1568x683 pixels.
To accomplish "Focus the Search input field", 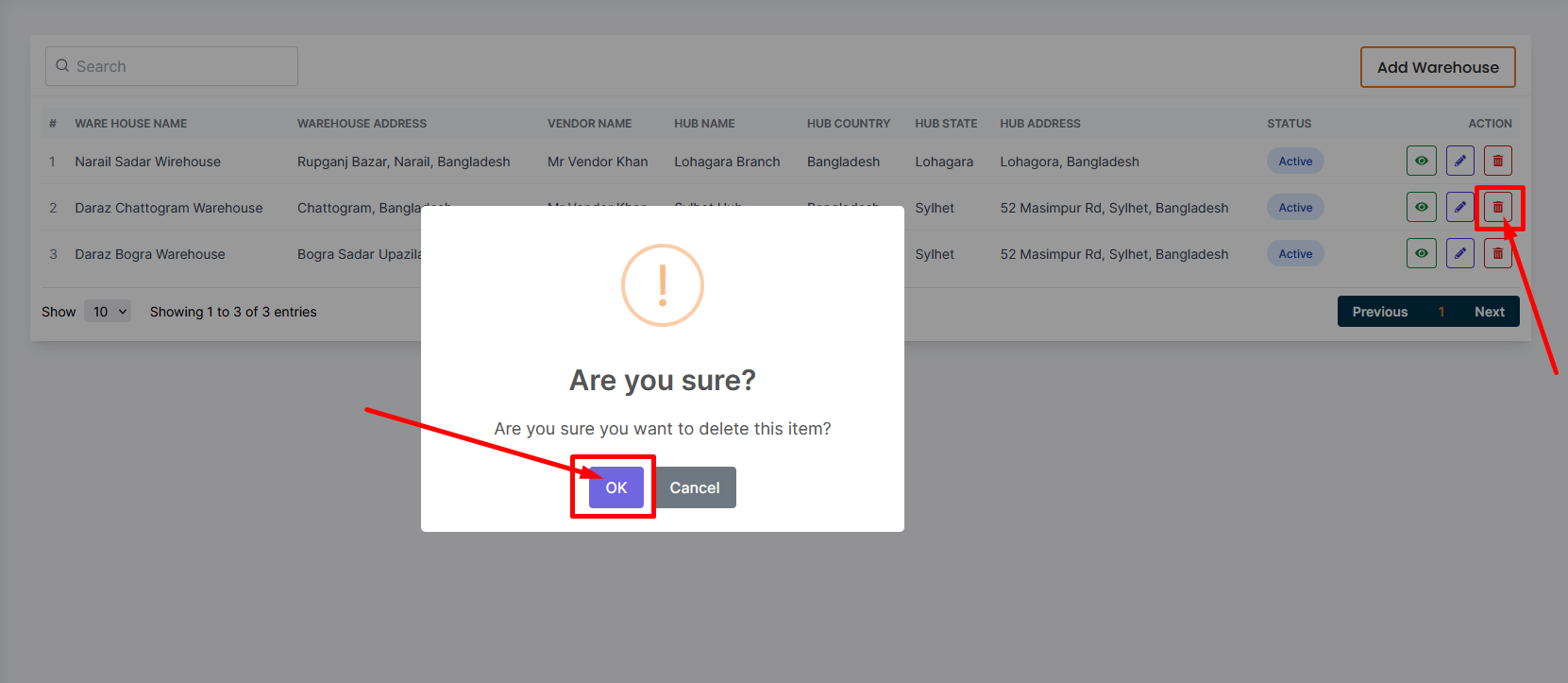I will (x=179, y=66).
